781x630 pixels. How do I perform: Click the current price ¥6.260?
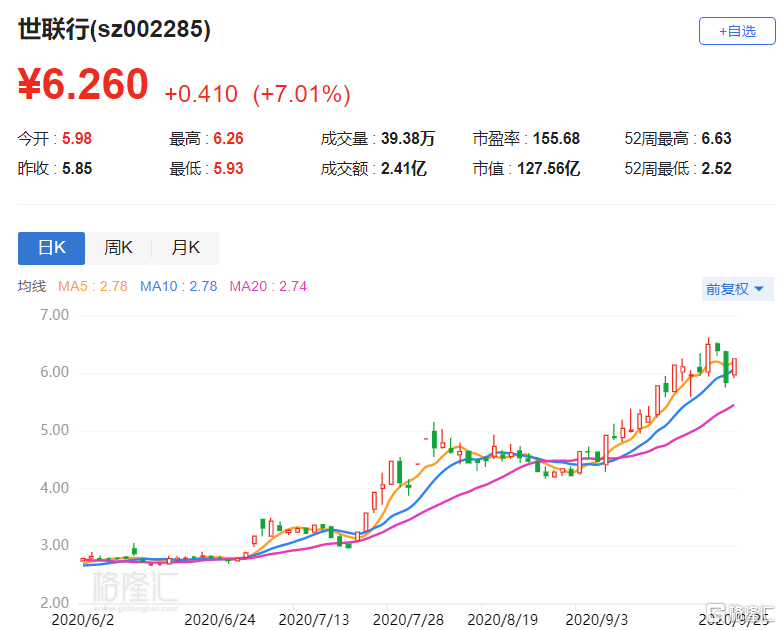(x=83, y=84)
